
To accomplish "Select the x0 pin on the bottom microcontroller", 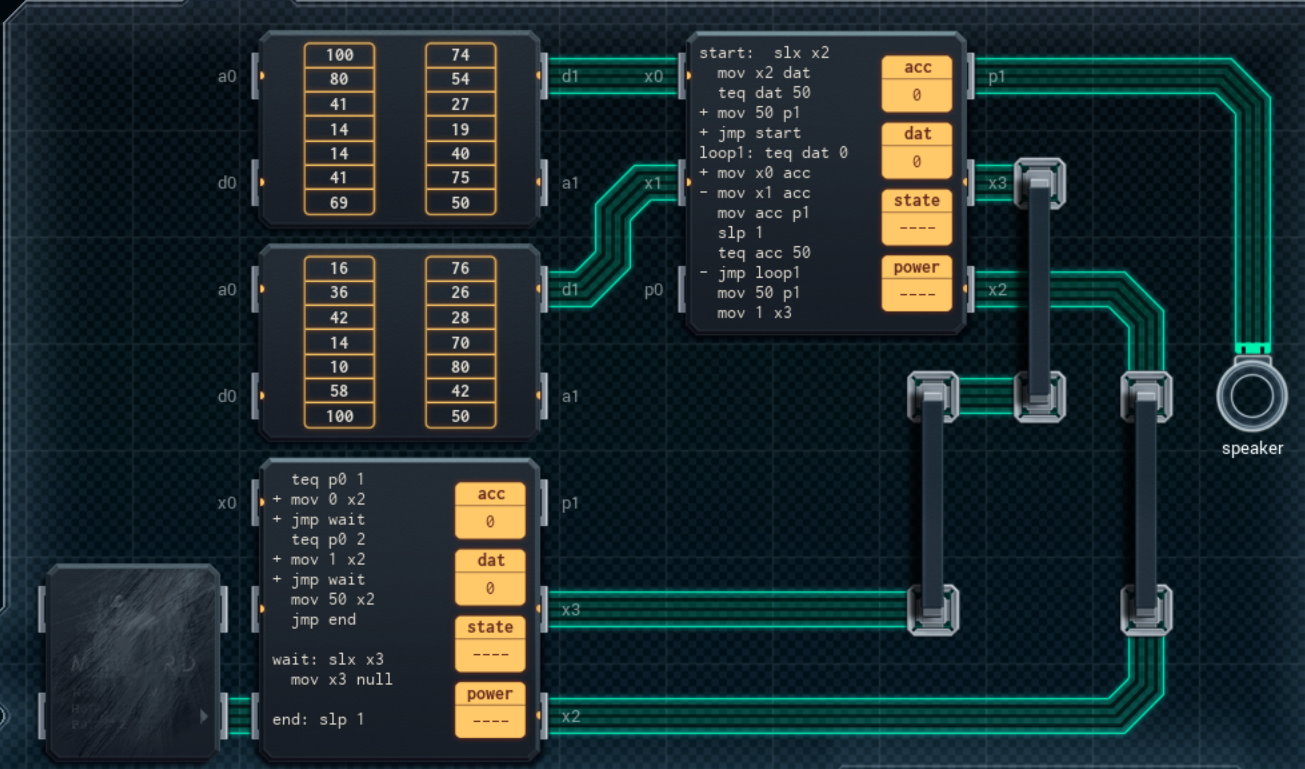I will (x=256, y=503).
